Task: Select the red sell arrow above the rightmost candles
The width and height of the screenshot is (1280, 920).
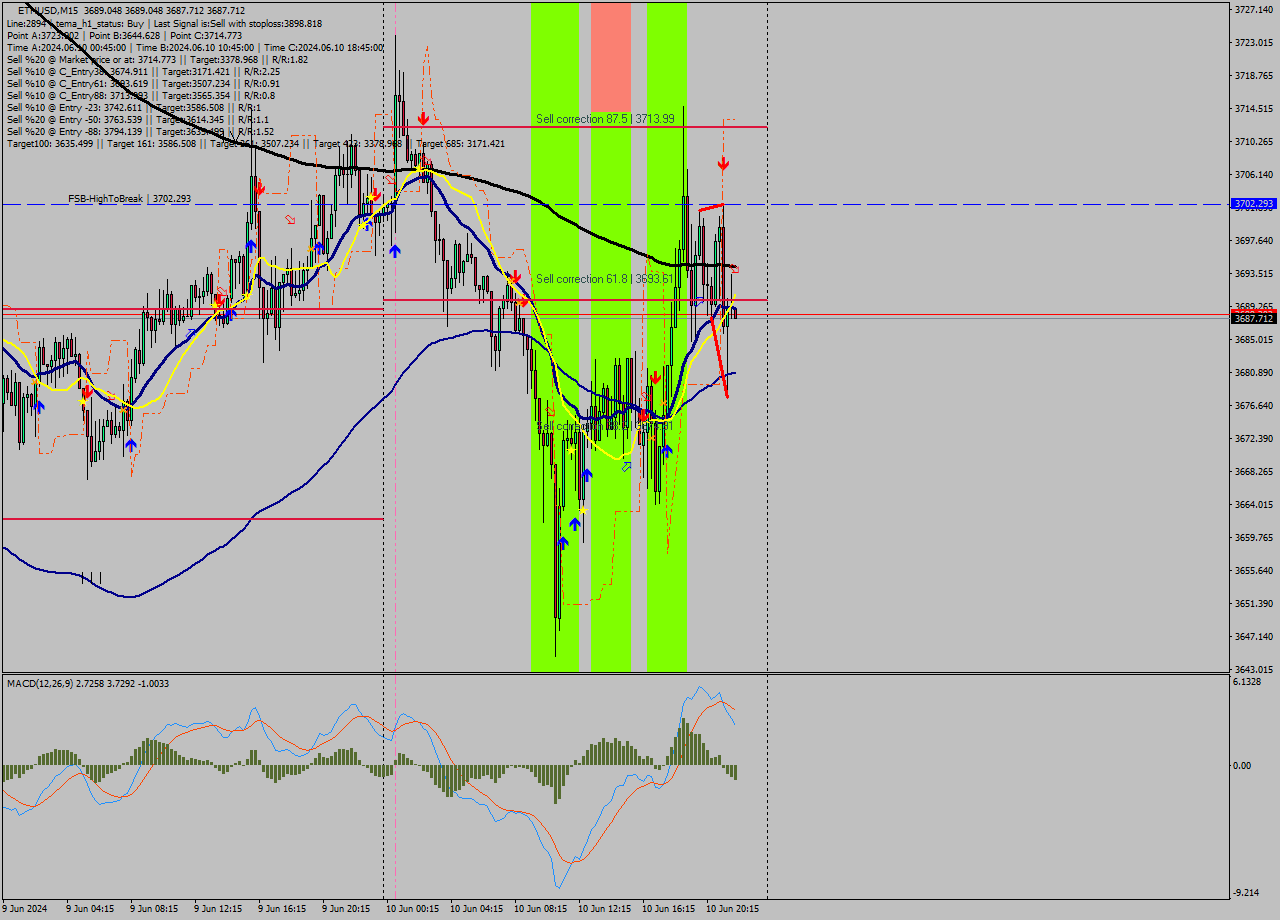Action: [723, 163]
